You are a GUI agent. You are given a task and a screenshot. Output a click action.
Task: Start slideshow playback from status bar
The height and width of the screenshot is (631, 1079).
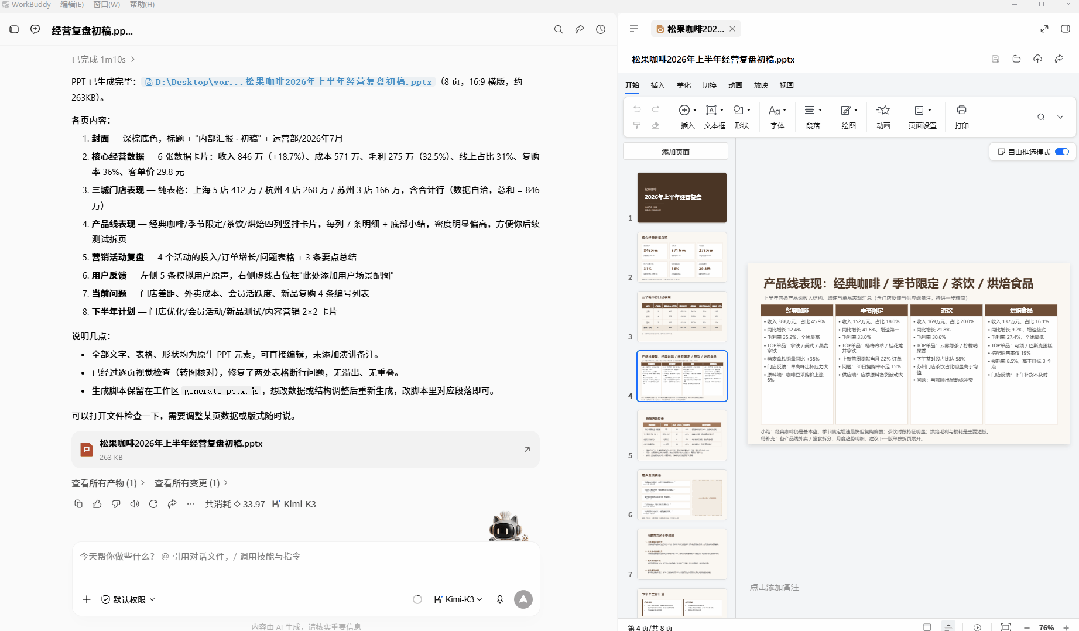tap(977, 627)
